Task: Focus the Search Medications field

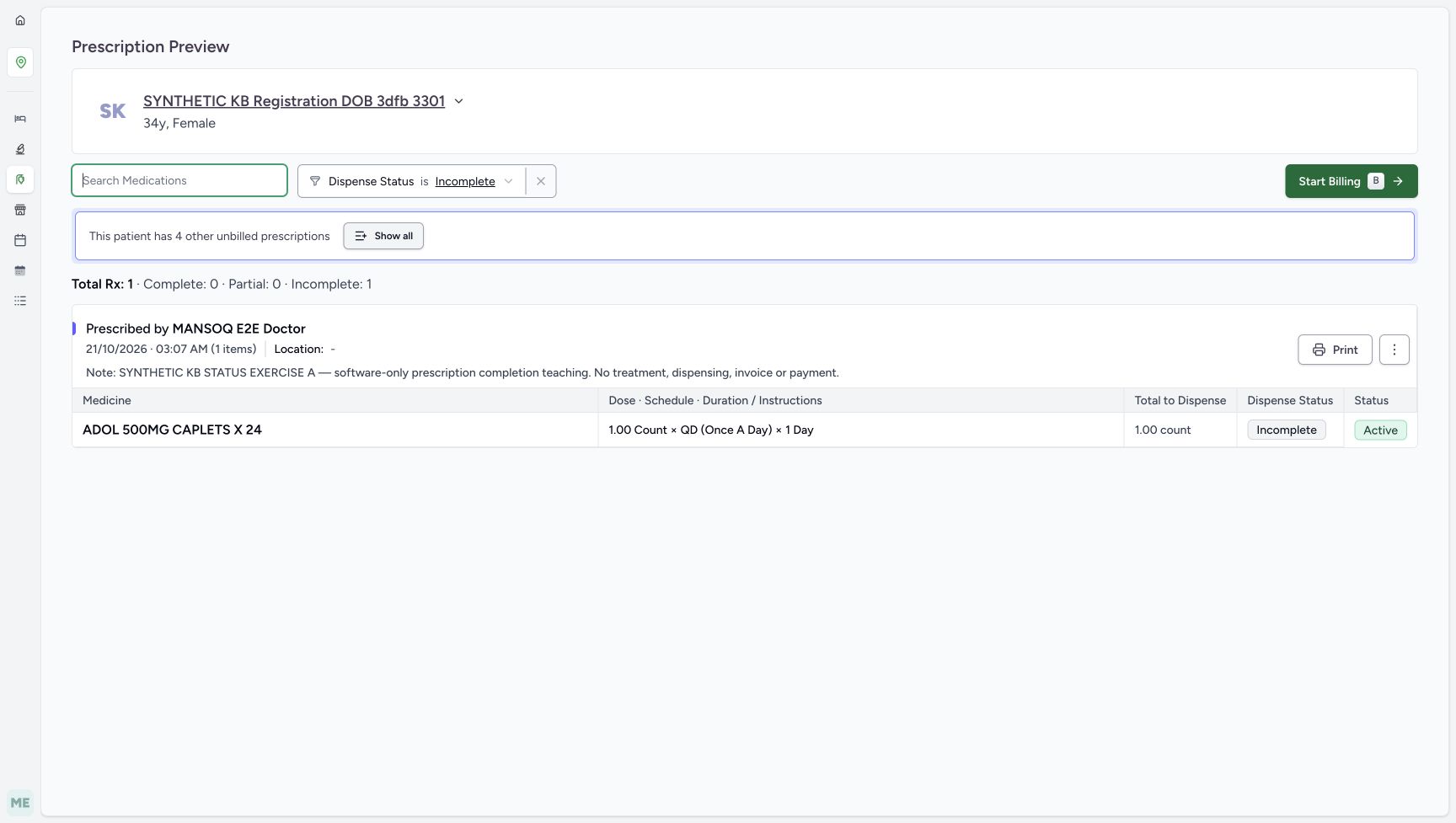Action: pos(179,180)
